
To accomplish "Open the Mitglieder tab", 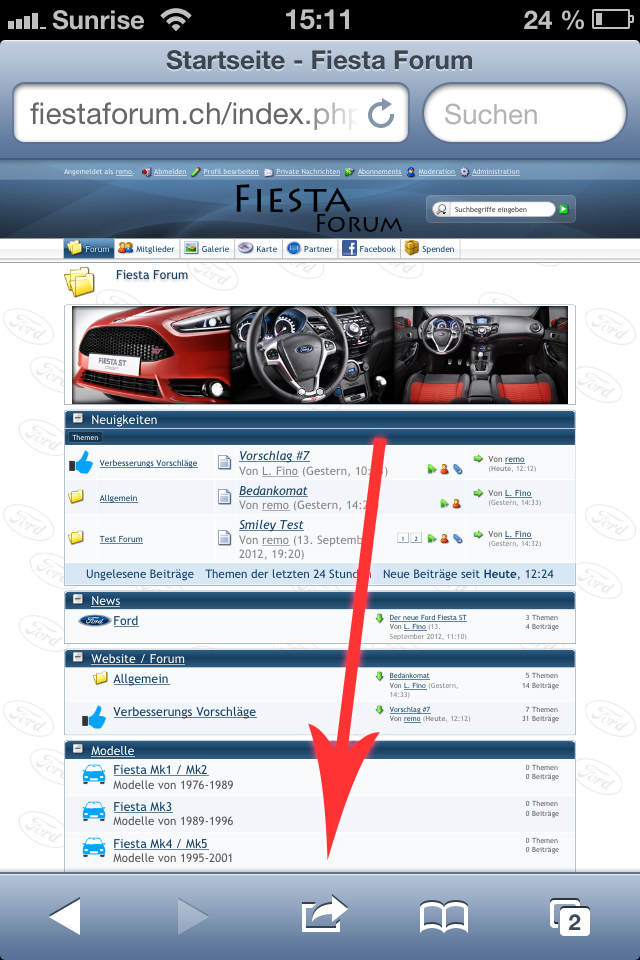I will pyautogui.click(x=147, y=249).
